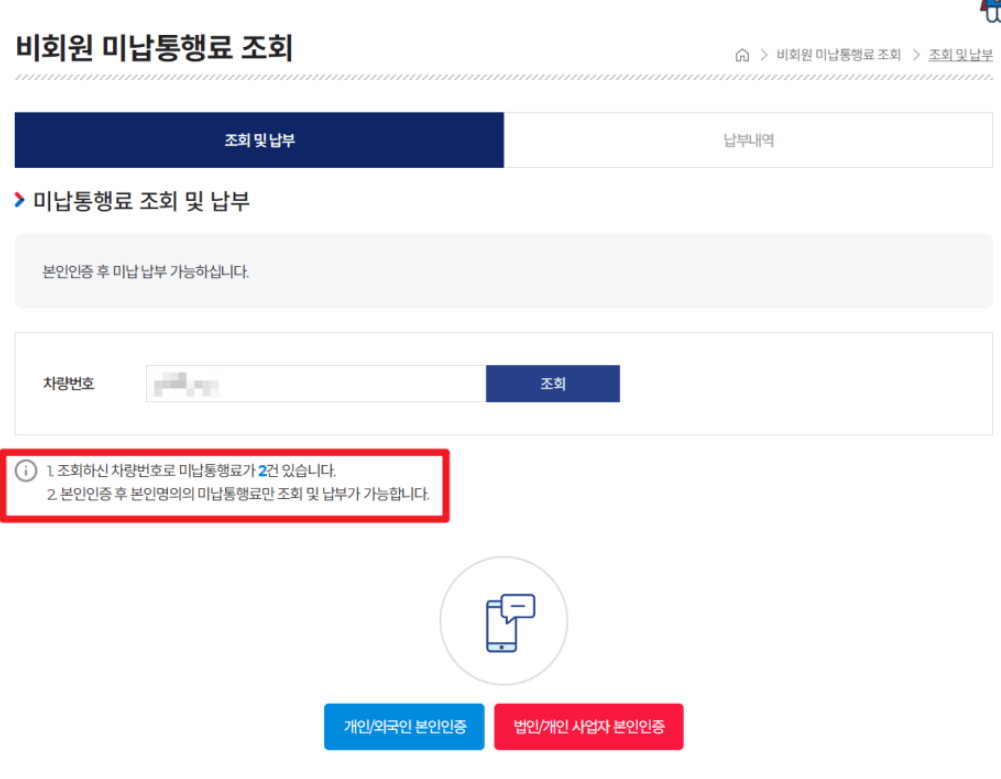This screenshot has height=779, width=1001.
Task: Click the red arrow marker before 미납통행료 조회 및 납부
Action: point(20,201)
